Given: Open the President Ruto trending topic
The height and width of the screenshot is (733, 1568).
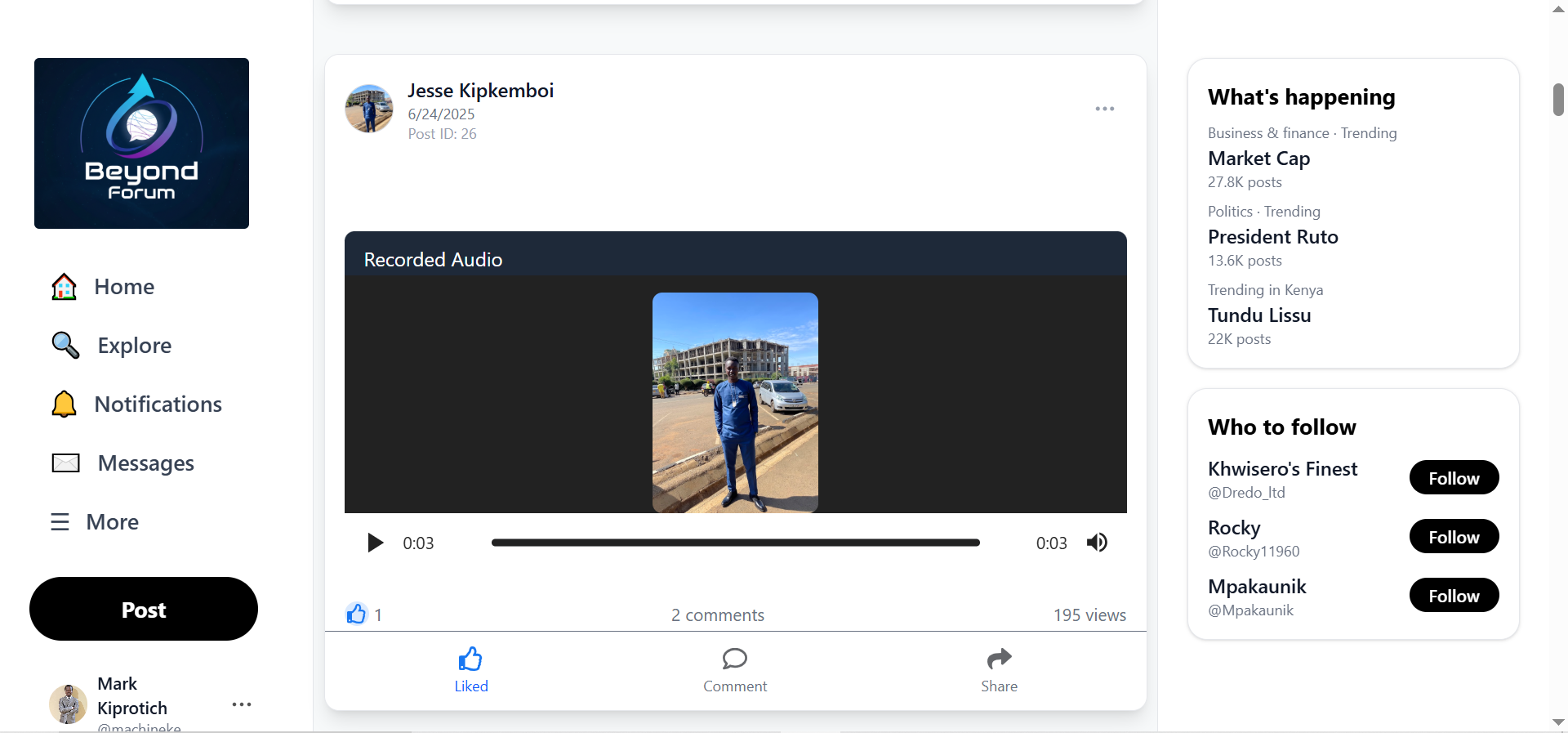Looking at the screenshot, I should pyautogui.click(x=1272, y=237).
